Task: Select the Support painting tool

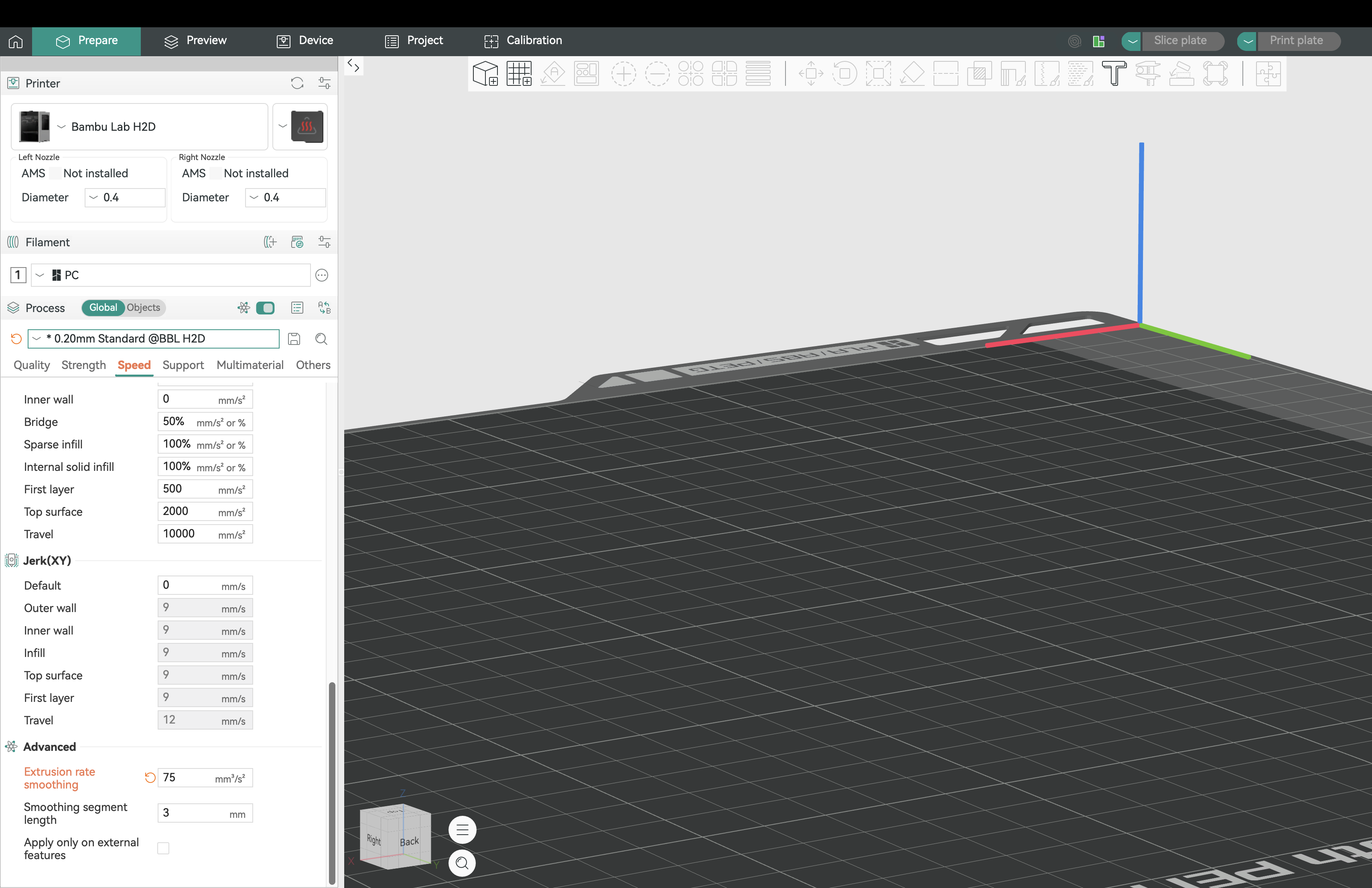Action: 1013,74
